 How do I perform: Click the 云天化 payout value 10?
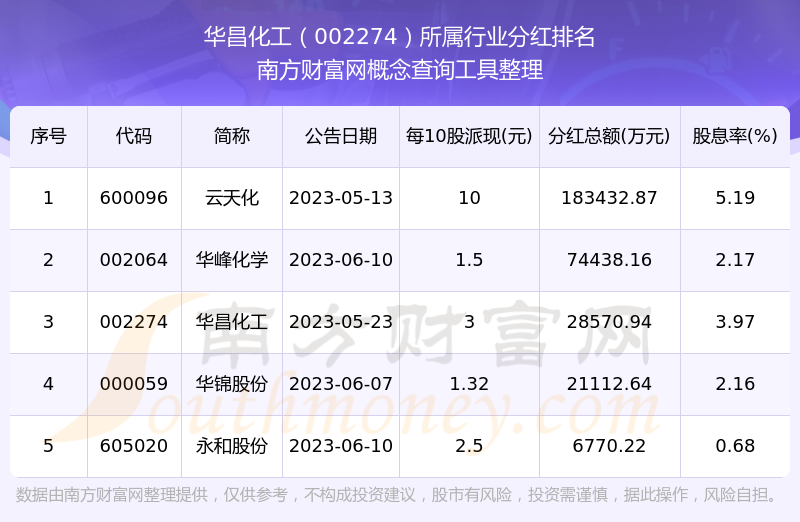click(469, 198)
